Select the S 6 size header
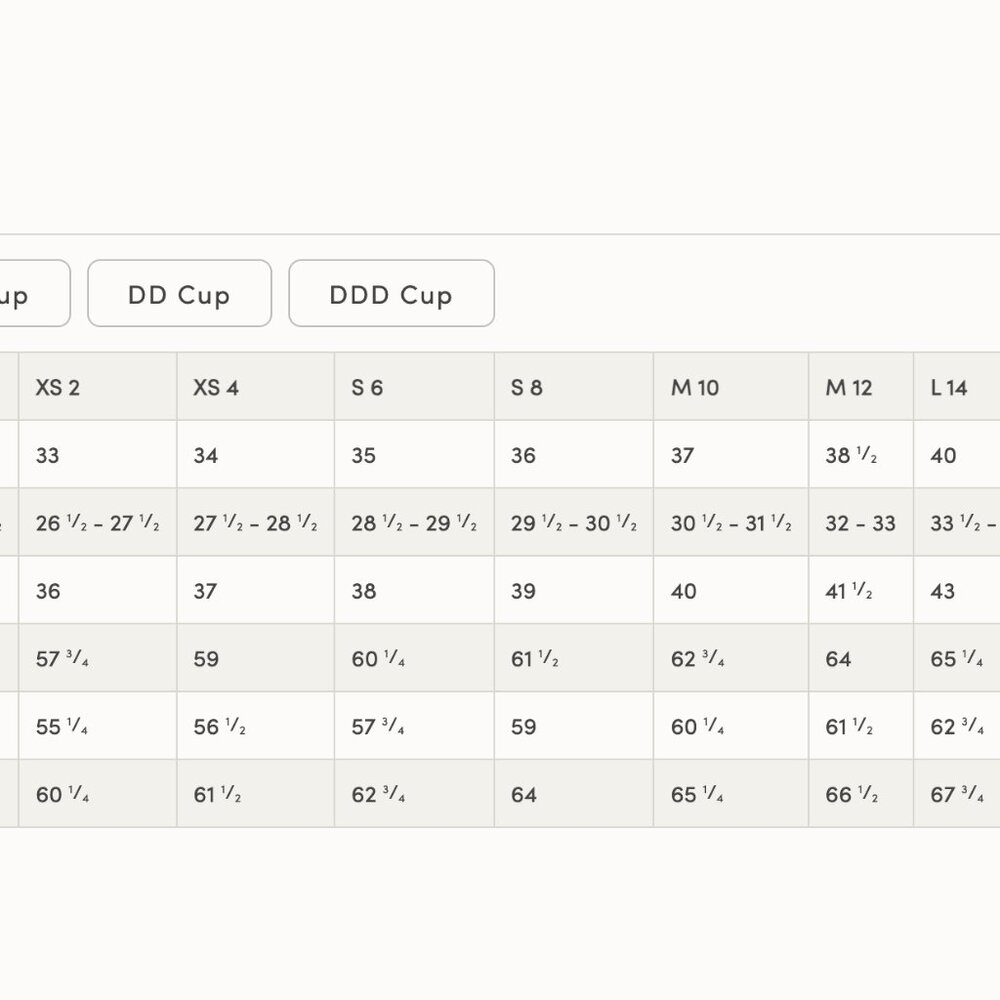 pyautogui.click(x=367, y=387)
